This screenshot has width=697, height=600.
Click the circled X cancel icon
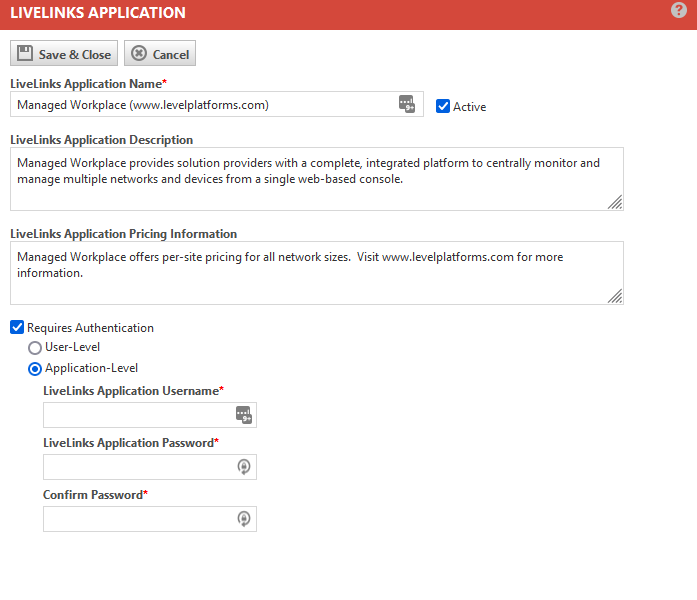[139, 53]
